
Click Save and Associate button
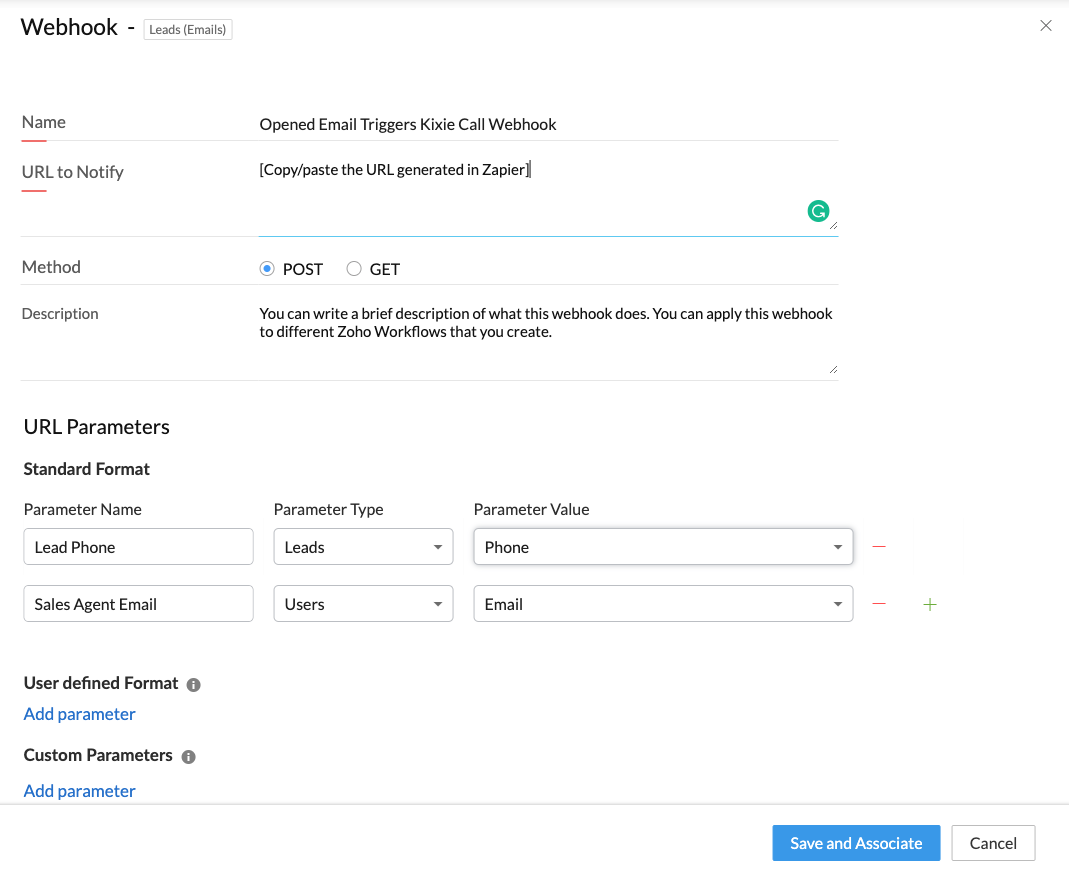856,843
